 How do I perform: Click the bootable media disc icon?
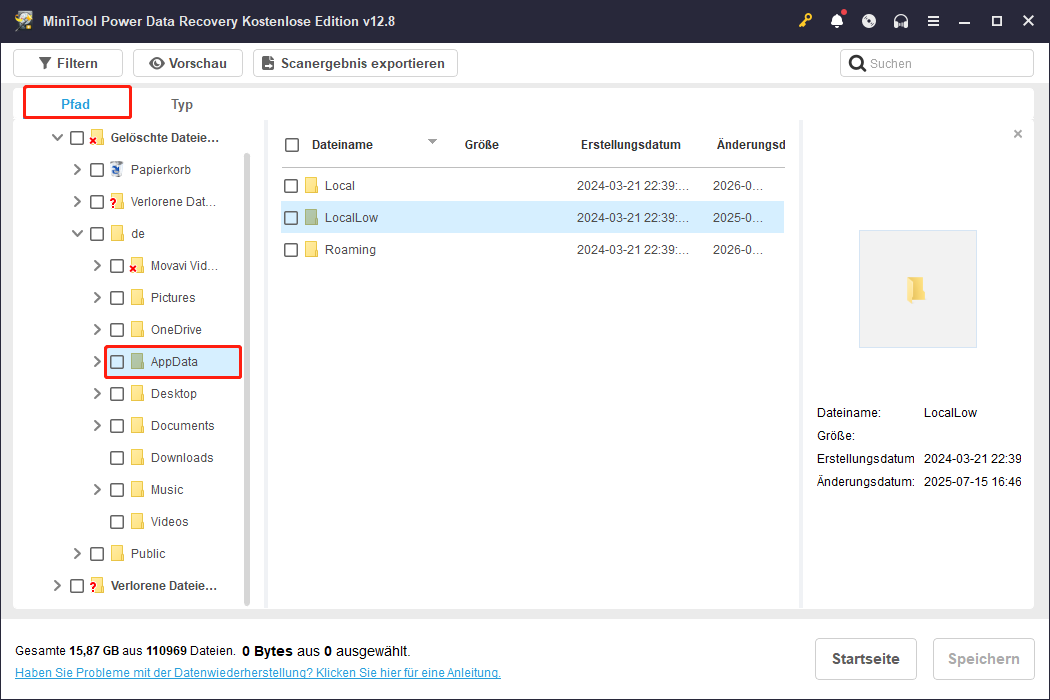(x=869, y=20)
